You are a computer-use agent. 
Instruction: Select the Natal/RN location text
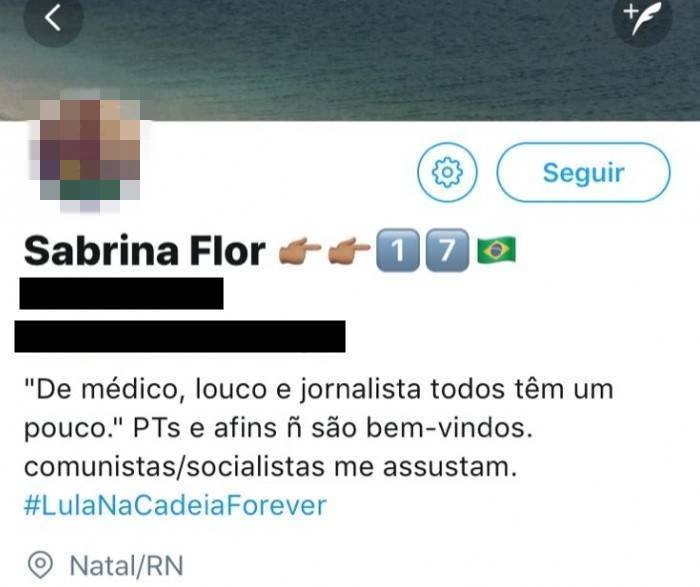tap(127, 566)
